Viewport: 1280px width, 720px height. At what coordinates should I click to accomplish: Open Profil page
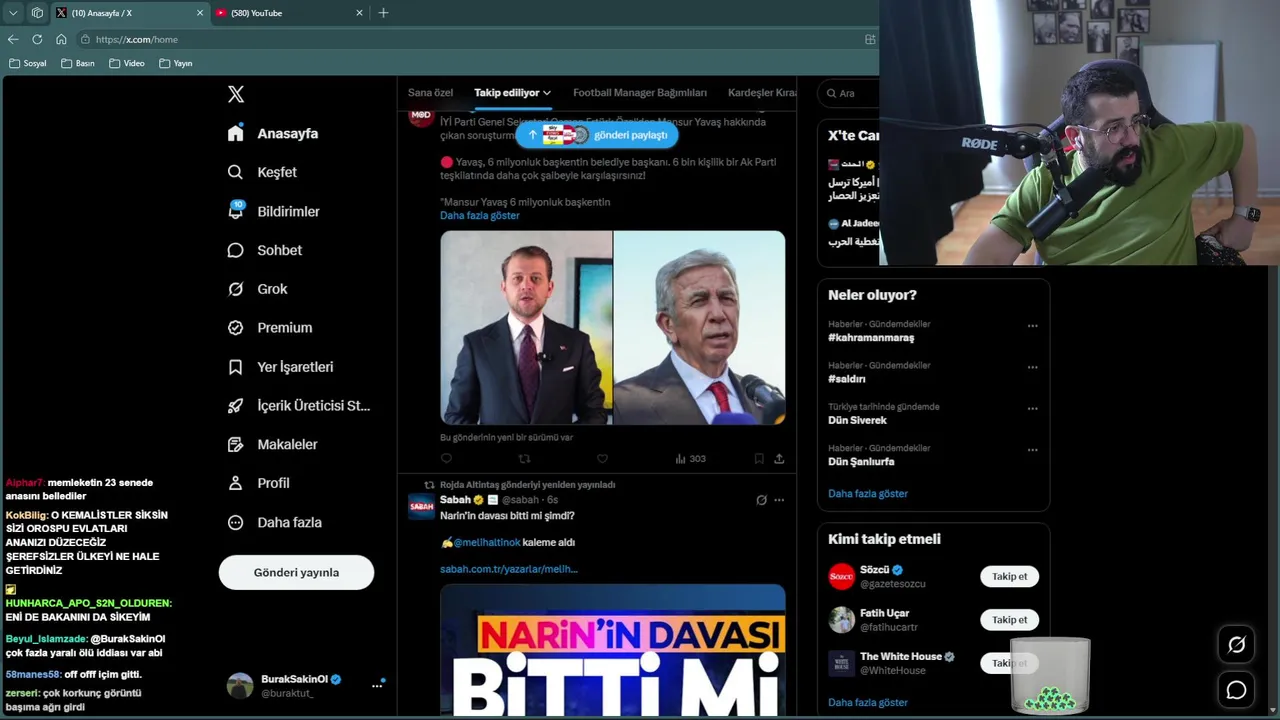(258, 483)
